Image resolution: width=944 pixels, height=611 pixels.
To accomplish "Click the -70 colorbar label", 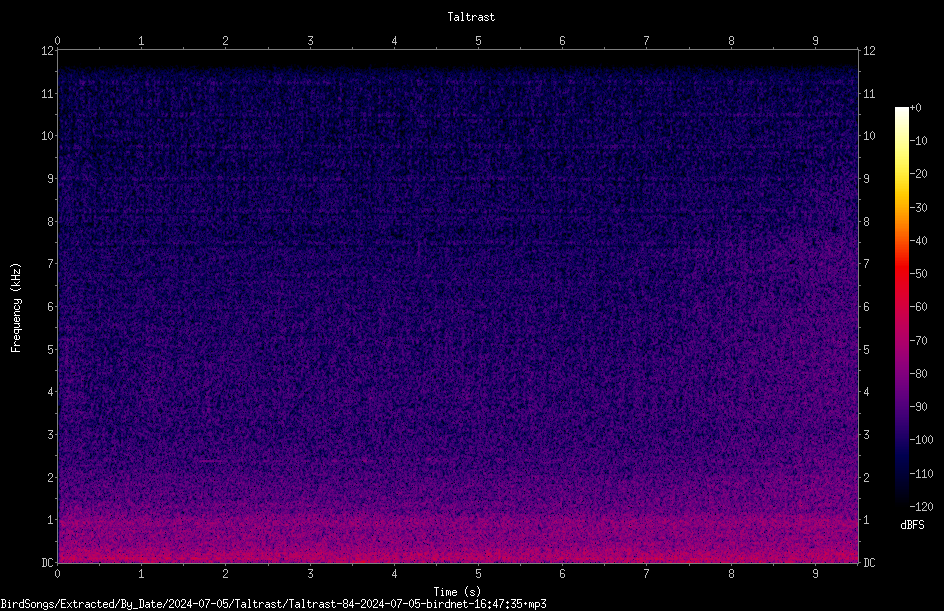I will (918, 341).
